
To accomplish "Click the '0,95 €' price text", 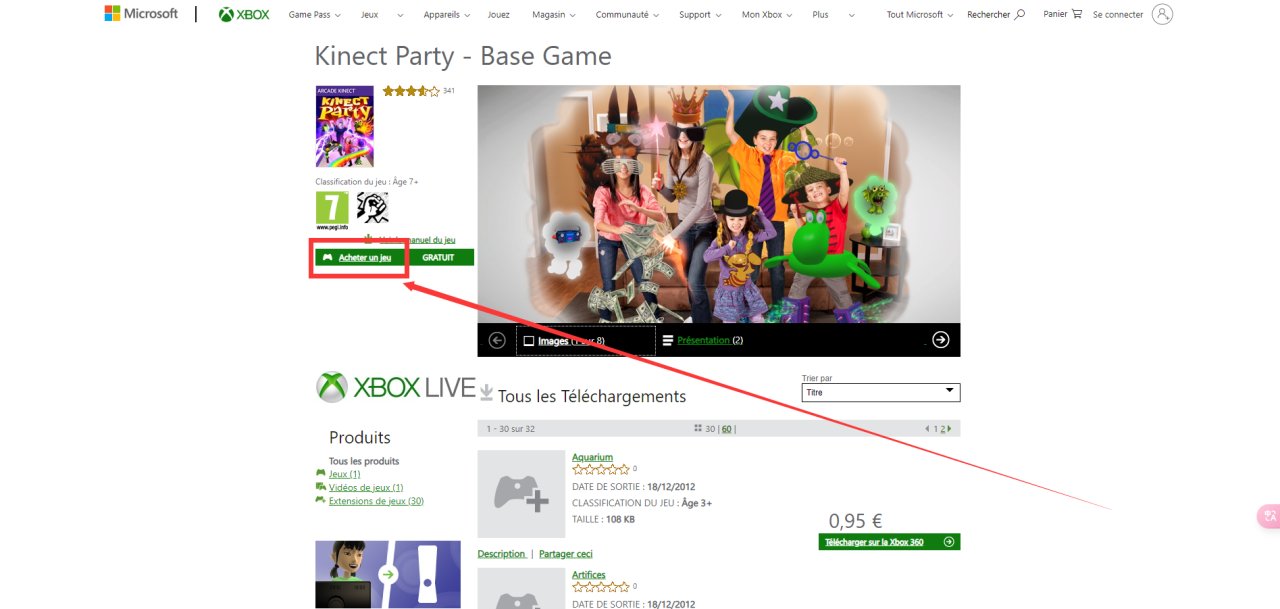I will coord(856,521).
